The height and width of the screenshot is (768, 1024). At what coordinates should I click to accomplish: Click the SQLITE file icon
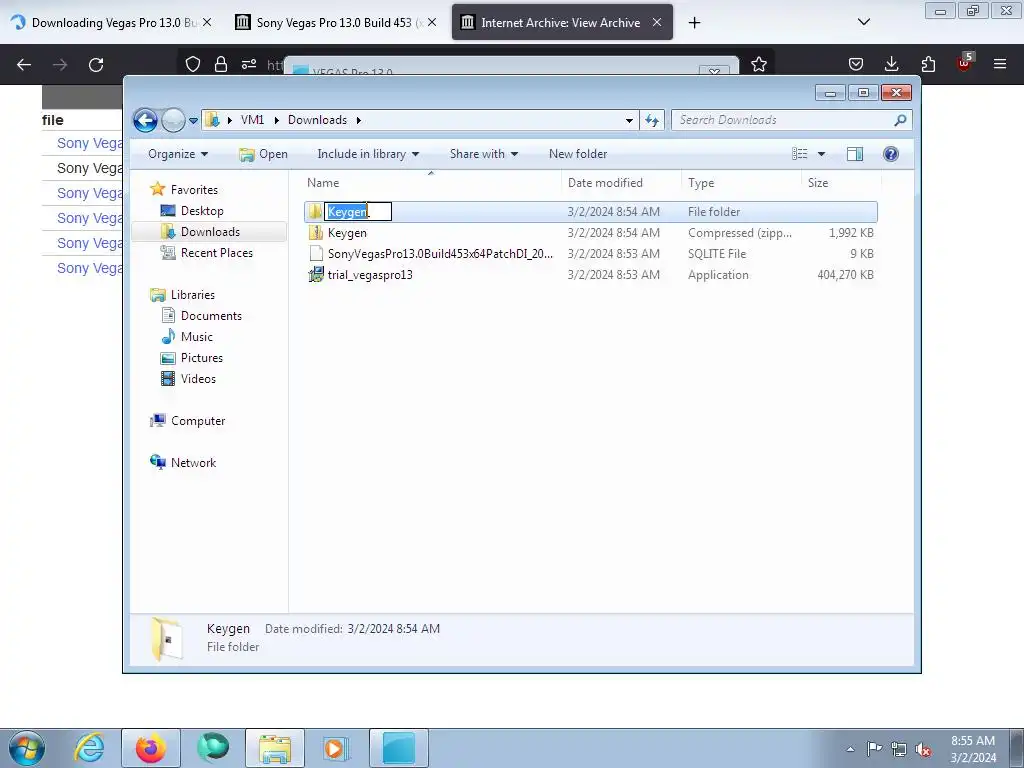tap(315, 253)
